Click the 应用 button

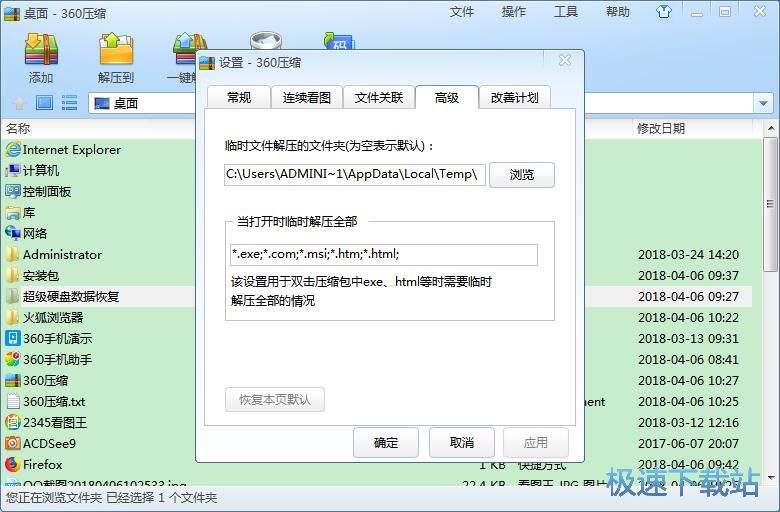[536, 442]
